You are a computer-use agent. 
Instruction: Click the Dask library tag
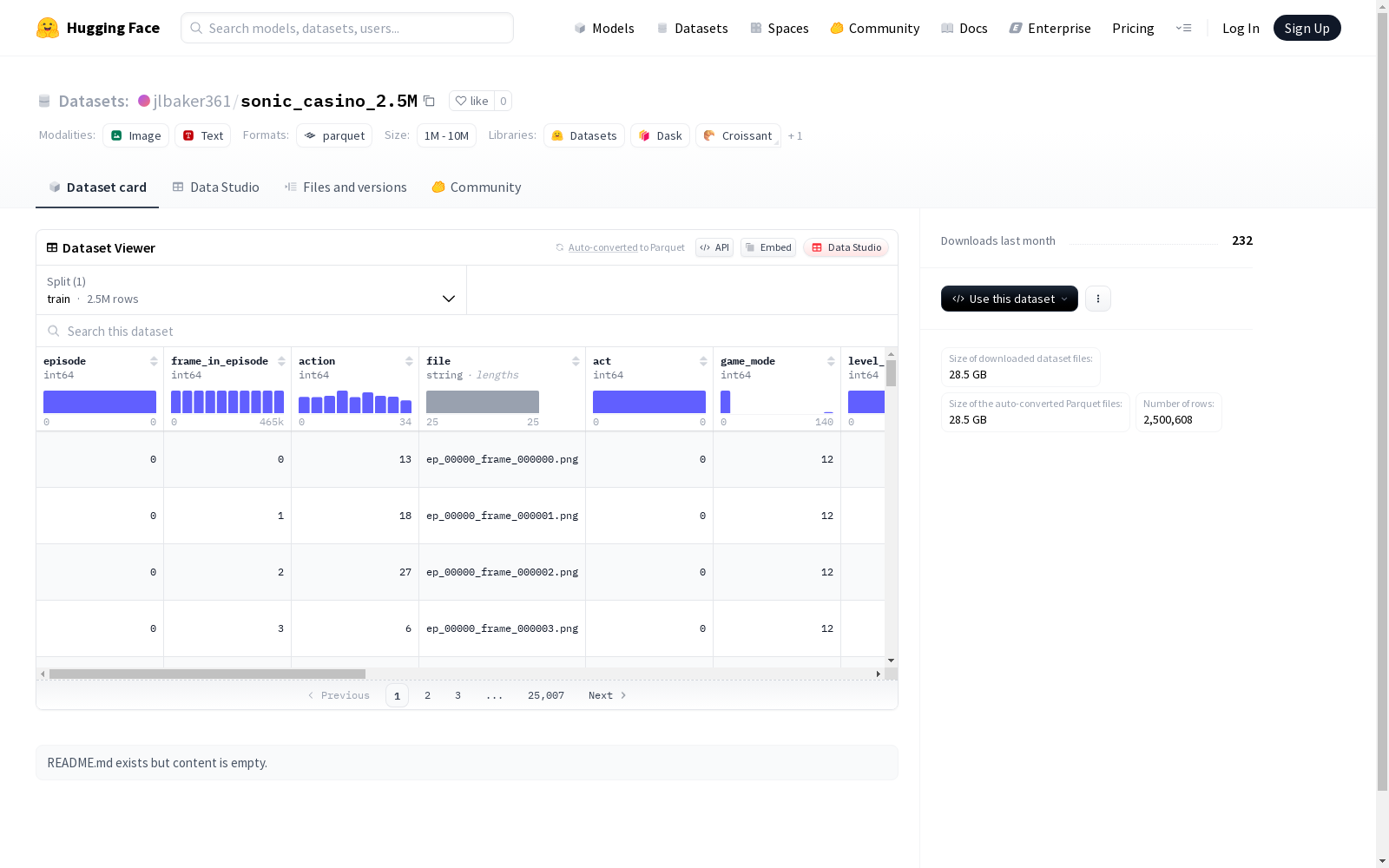point(660,135)
